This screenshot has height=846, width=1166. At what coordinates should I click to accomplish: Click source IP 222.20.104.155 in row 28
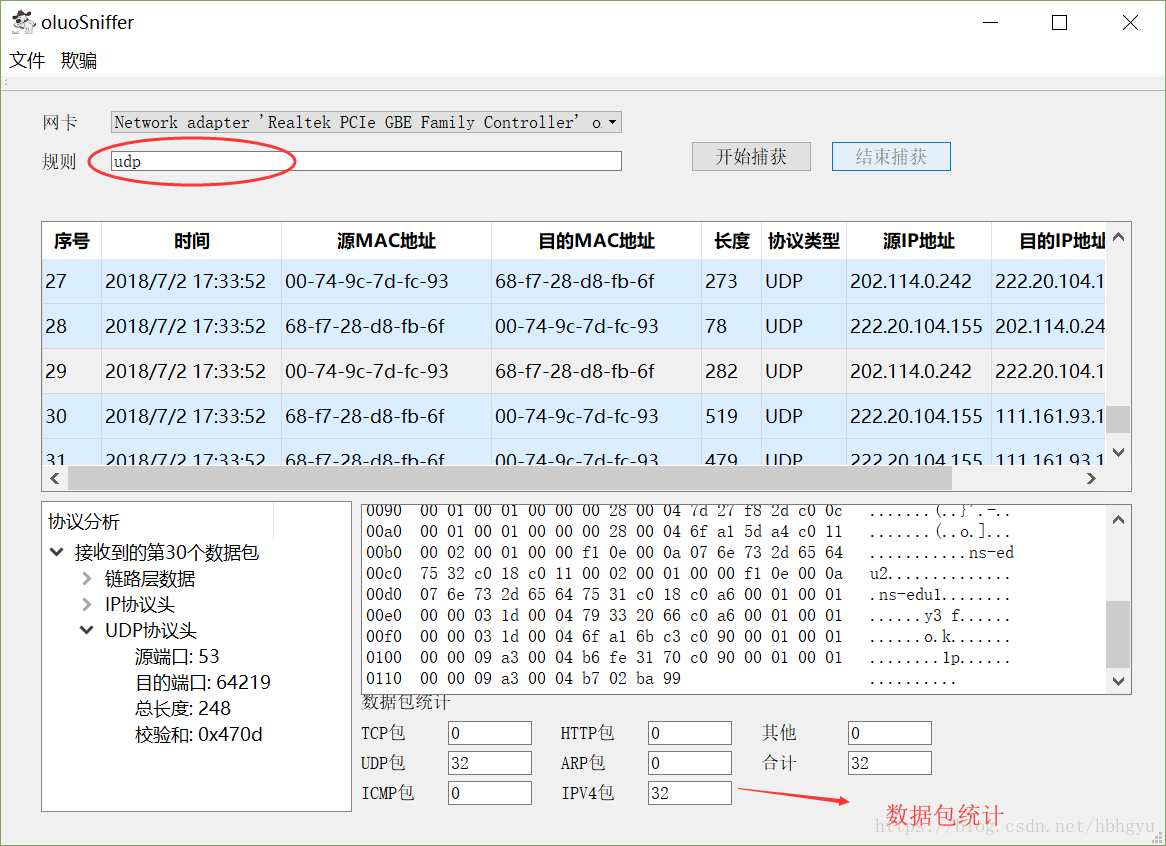(x=916, y=326)
